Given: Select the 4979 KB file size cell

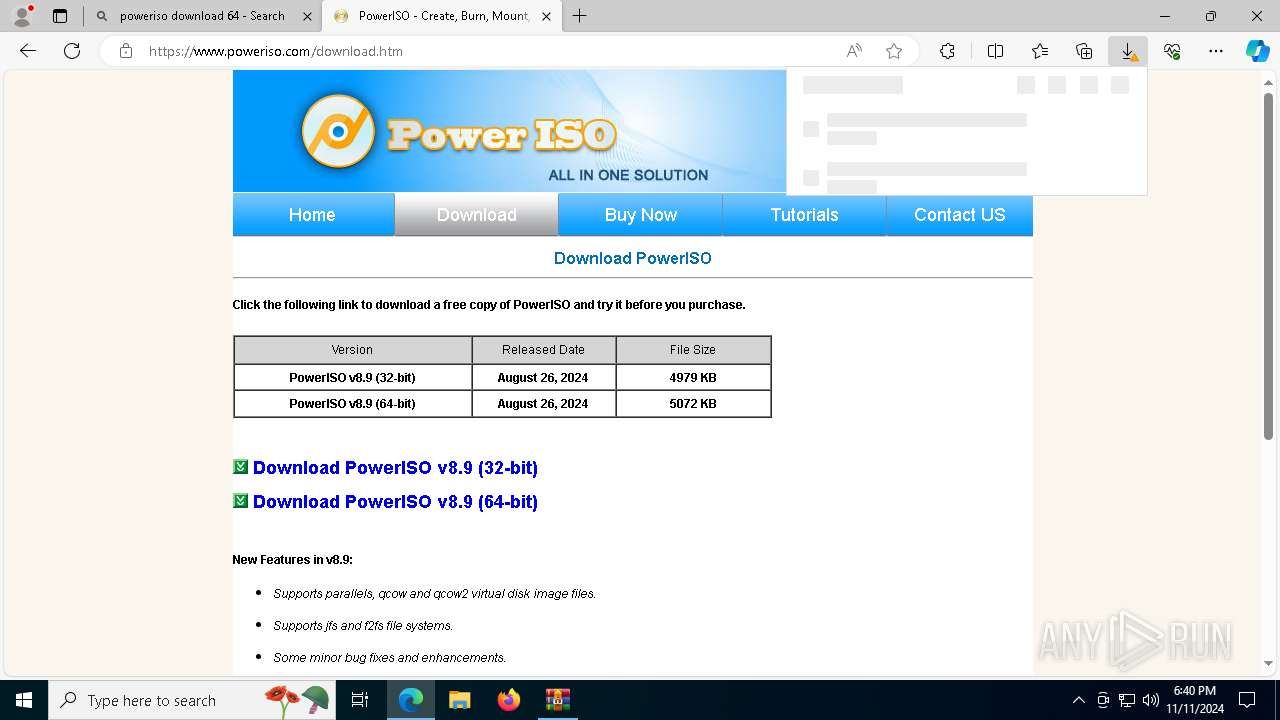Looking at the screenshot, I should (693, 378).
